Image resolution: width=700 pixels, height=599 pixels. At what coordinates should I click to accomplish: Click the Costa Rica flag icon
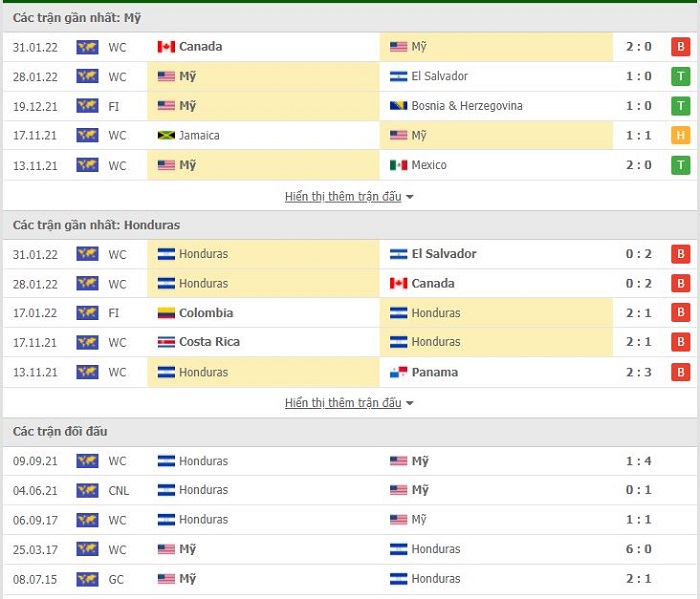(166, 342)
